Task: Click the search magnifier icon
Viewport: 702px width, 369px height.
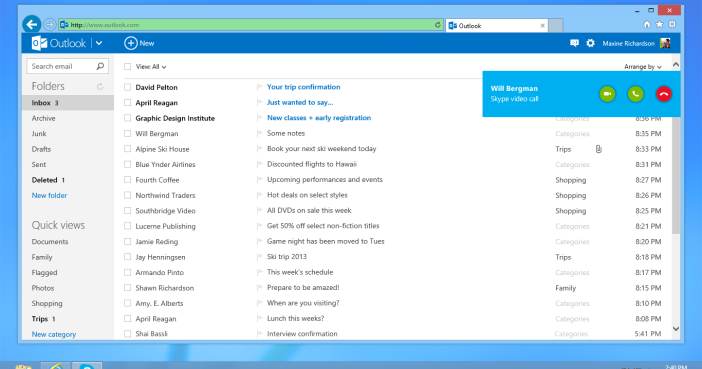Action: [x=100, y=66]
